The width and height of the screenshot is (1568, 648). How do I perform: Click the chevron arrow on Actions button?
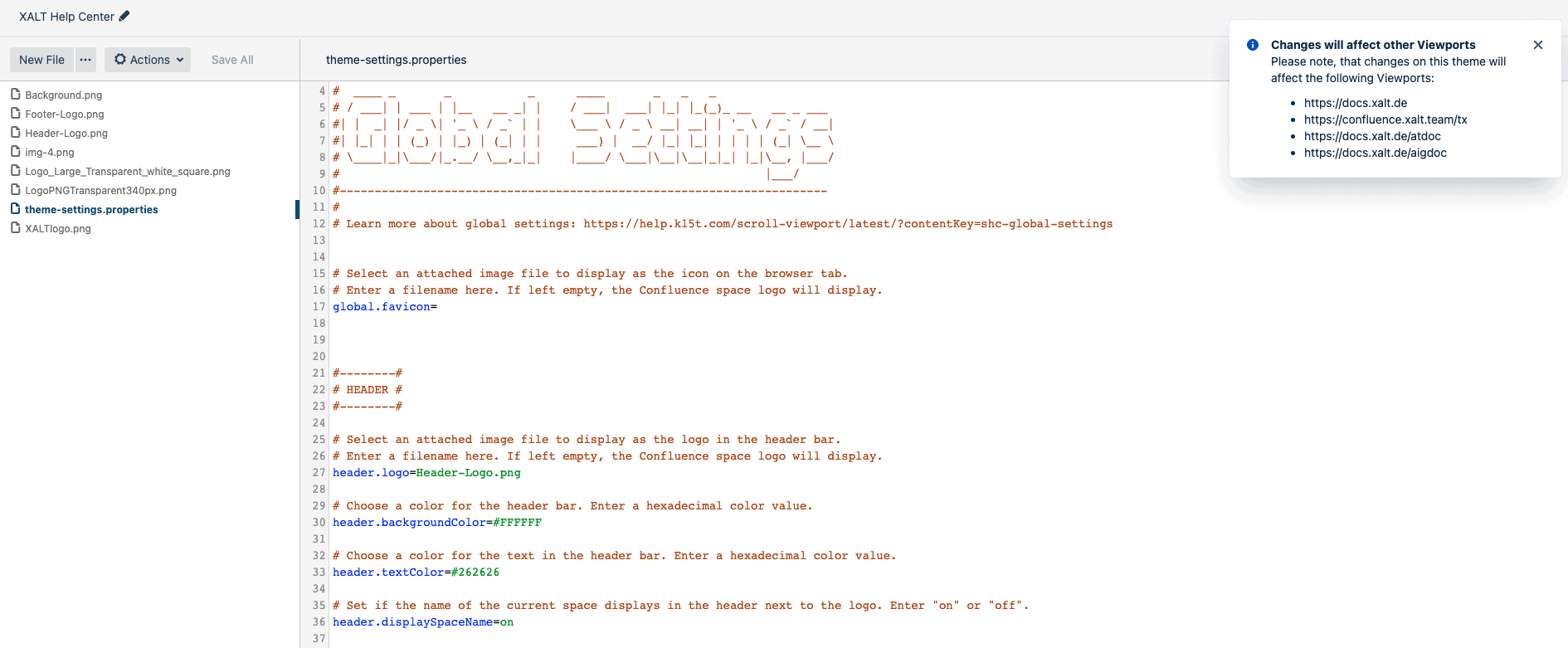(179, 60)
